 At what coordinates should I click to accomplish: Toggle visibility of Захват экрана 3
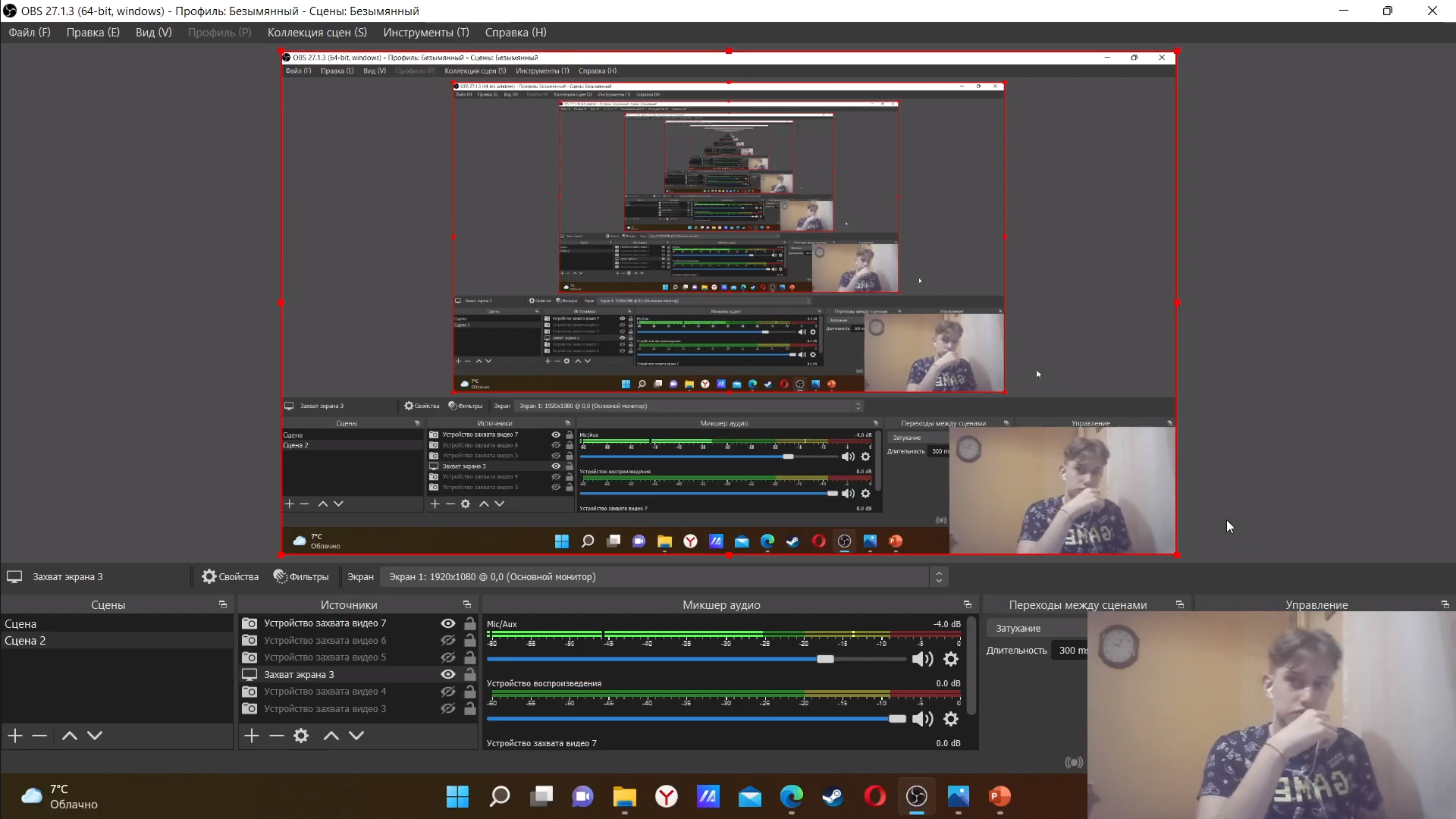coord(448,674)
